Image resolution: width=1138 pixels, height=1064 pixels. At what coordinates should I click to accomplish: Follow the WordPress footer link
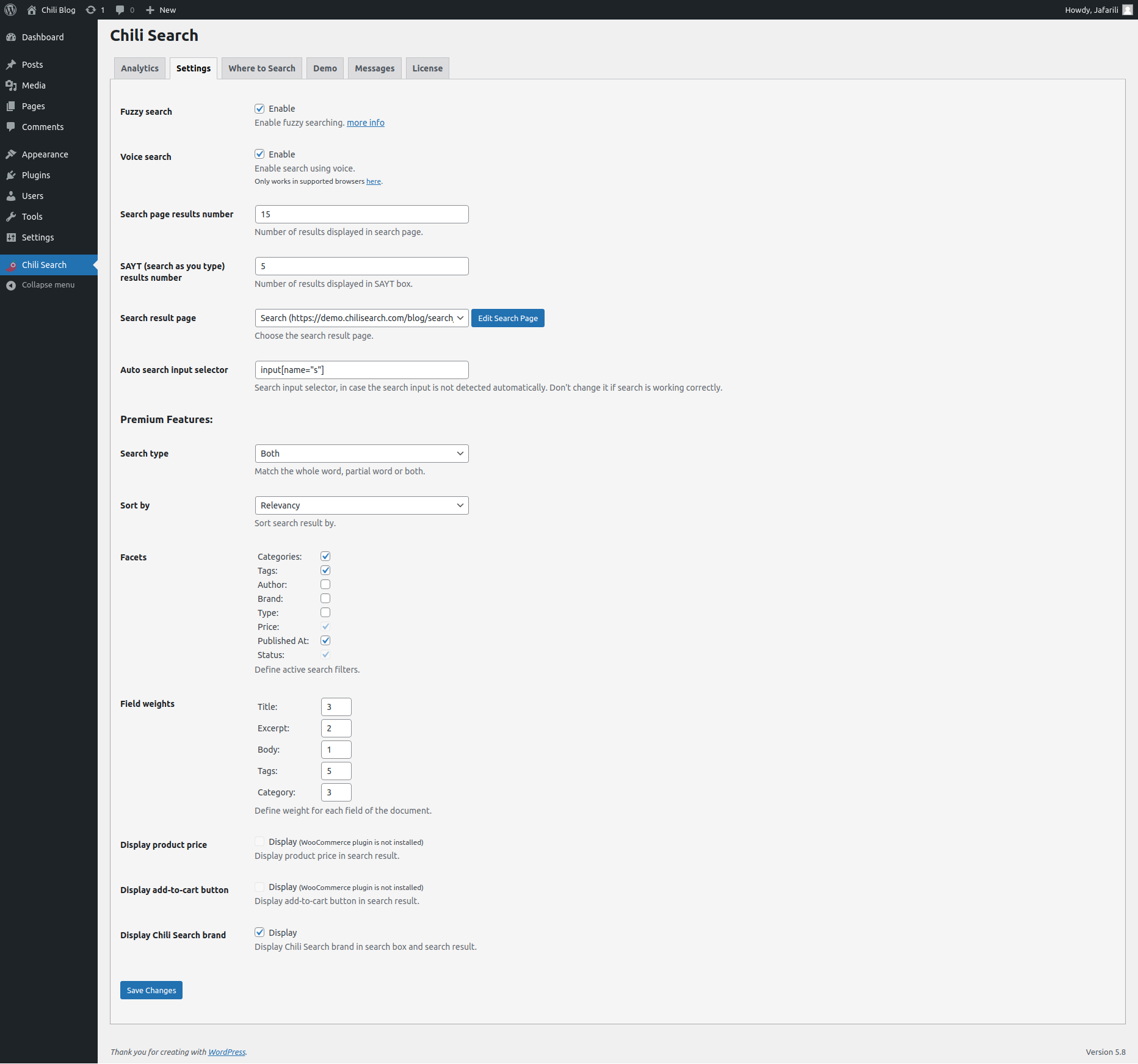227,1052
